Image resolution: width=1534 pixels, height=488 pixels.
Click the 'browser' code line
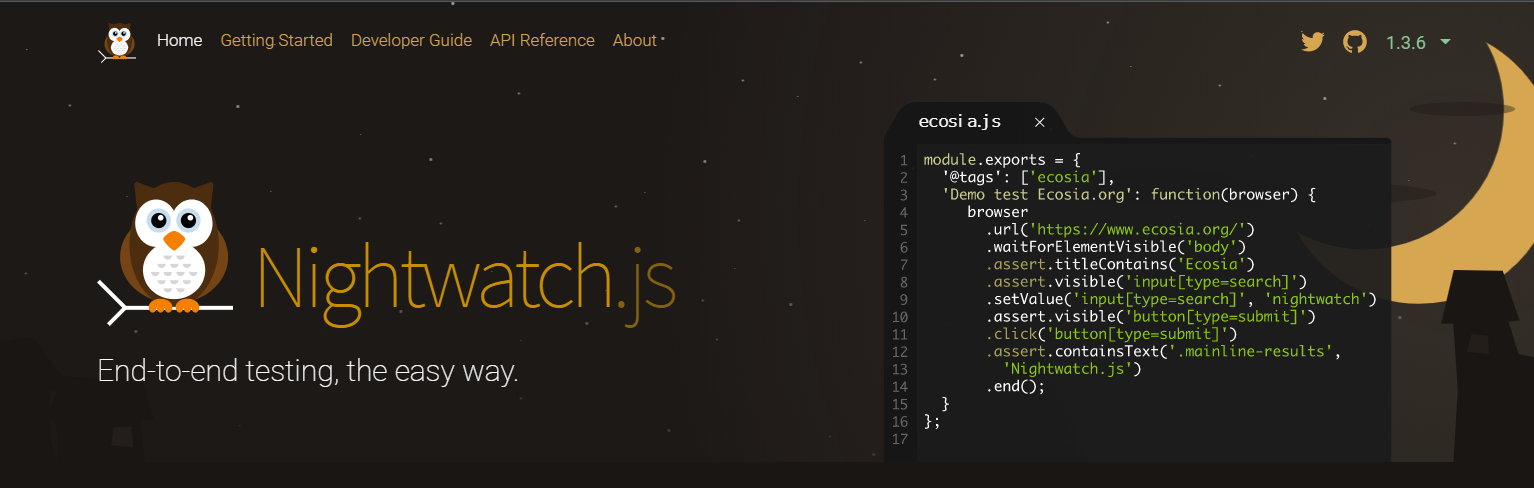(997, 212)
